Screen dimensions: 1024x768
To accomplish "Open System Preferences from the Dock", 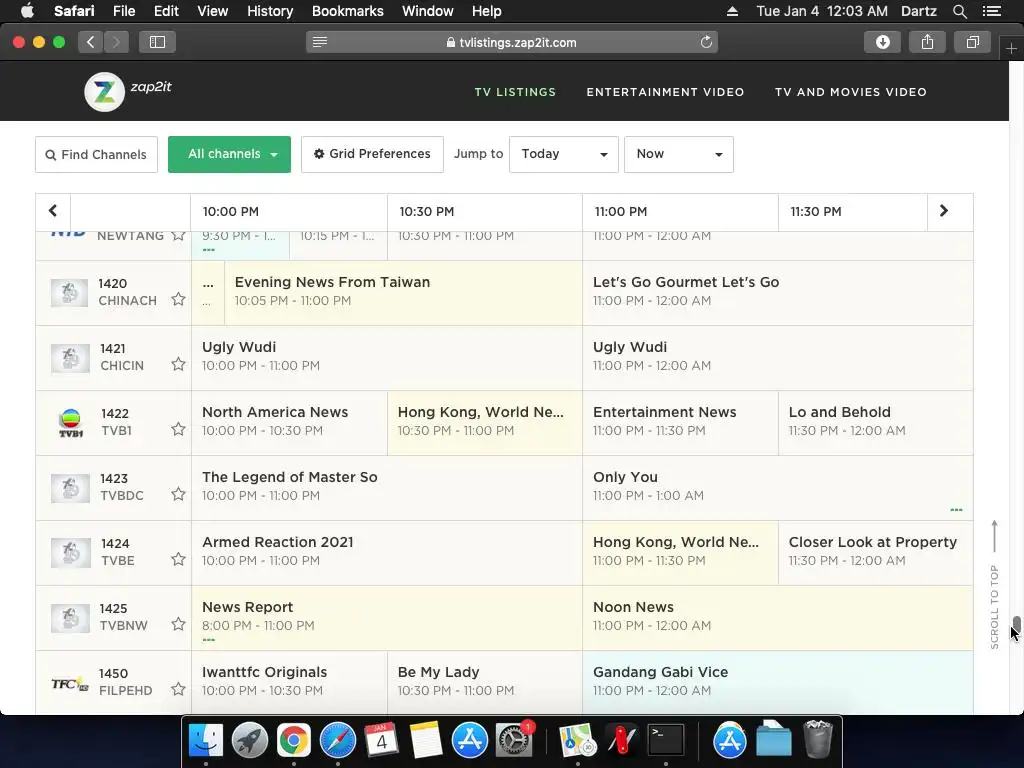I will tap(514, 741).
